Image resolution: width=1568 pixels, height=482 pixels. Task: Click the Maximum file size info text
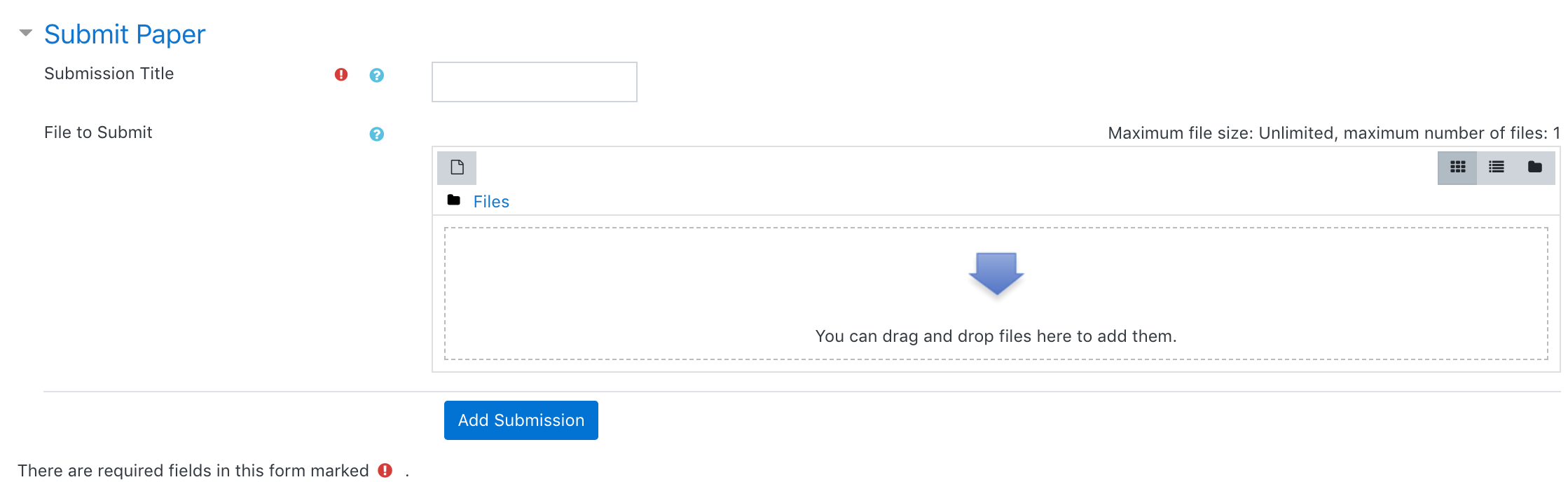(x=1334, y=133)
